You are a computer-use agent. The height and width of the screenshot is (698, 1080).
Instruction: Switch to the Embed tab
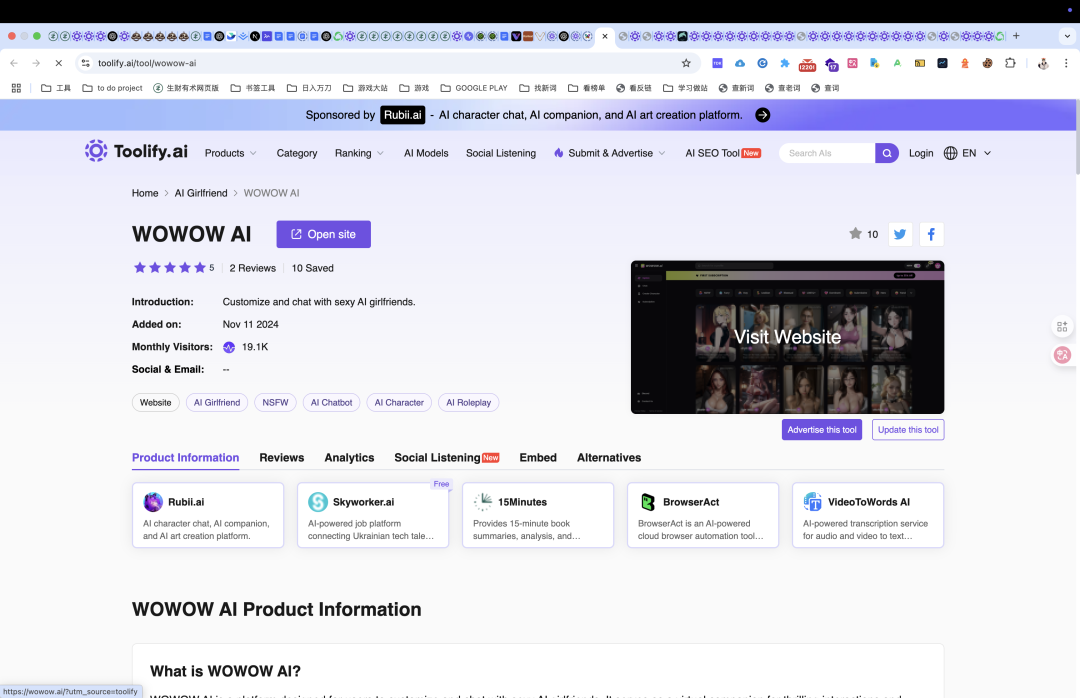point(538,458)
